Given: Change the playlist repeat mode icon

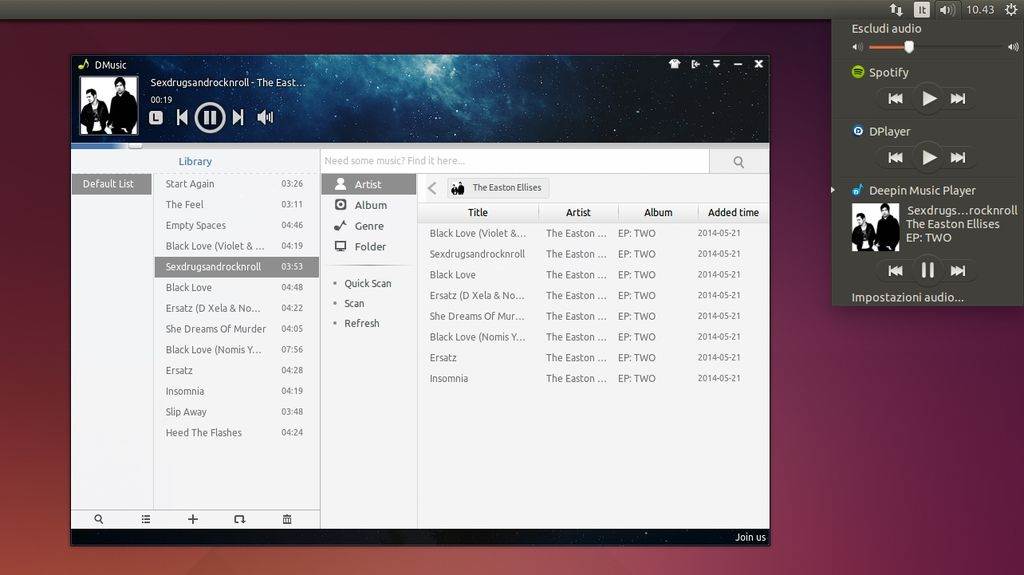Looking at the screenshot, I should click(x=239, y=519).
